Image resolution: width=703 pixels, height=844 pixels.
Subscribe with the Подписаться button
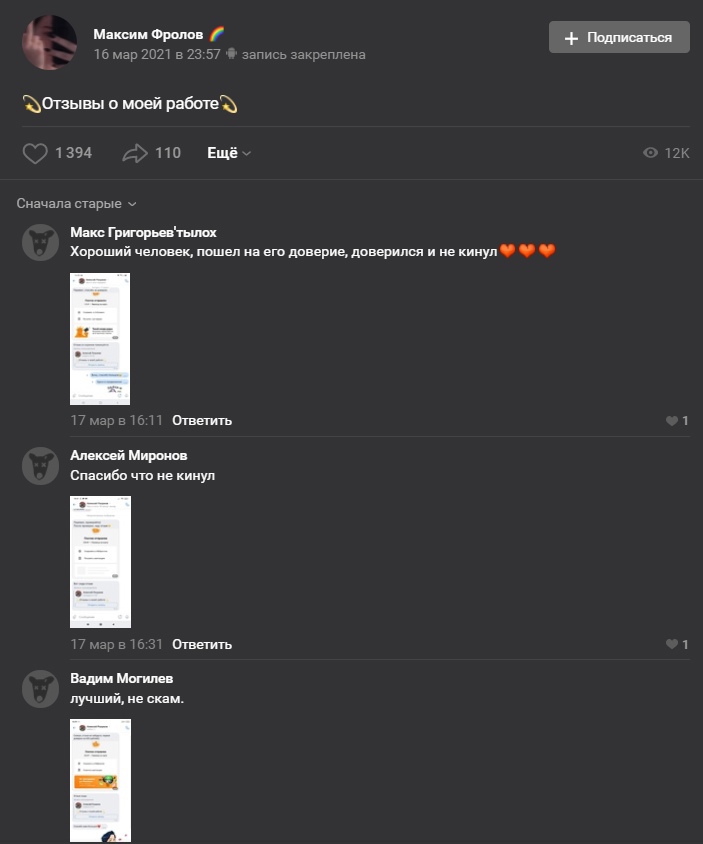(619, 37)
